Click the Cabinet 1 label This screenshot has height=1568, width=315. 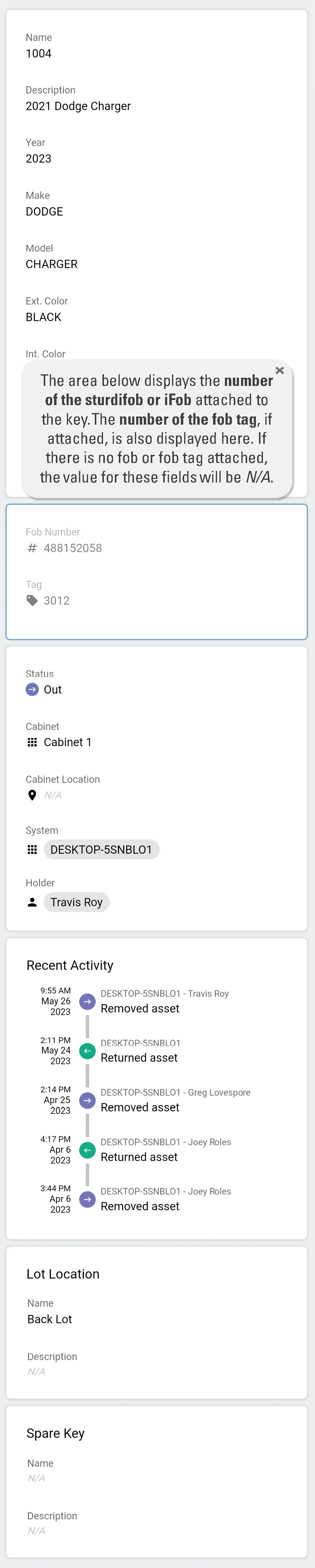pos(67,742)
